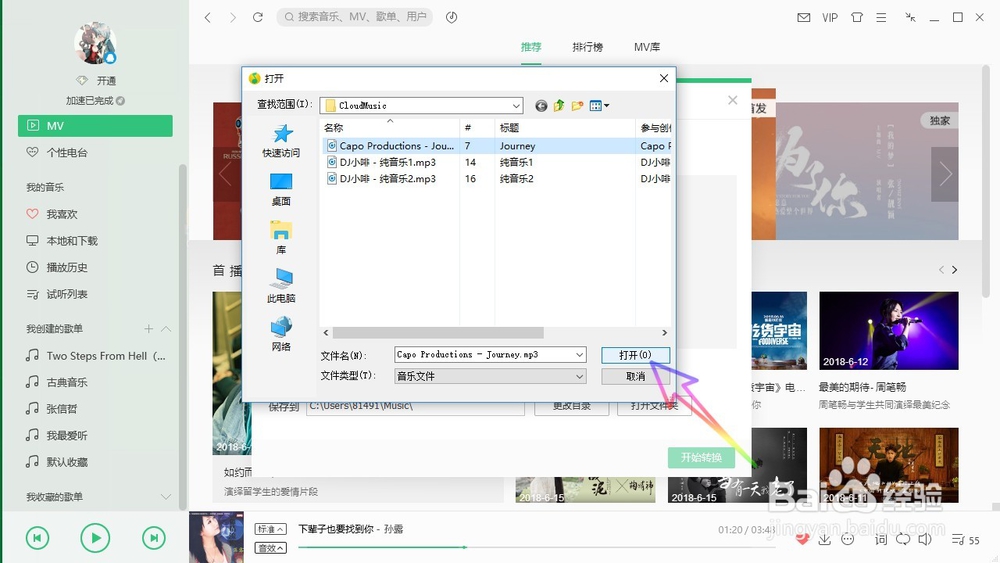Select 此电脑 in dialog places bar

coord(281,286)
